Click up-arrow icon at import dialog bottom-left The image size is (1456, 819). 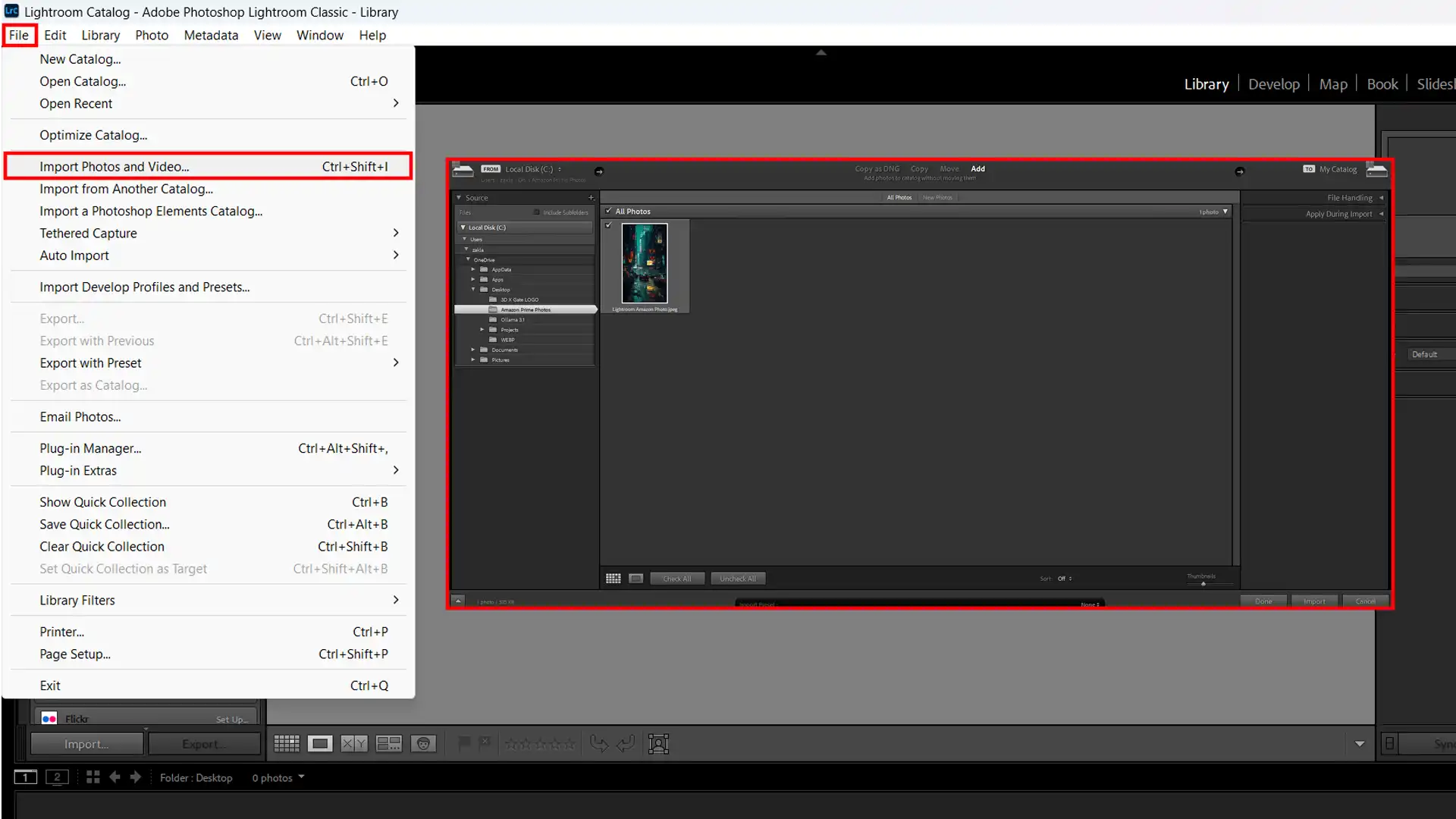coord(458,601)
